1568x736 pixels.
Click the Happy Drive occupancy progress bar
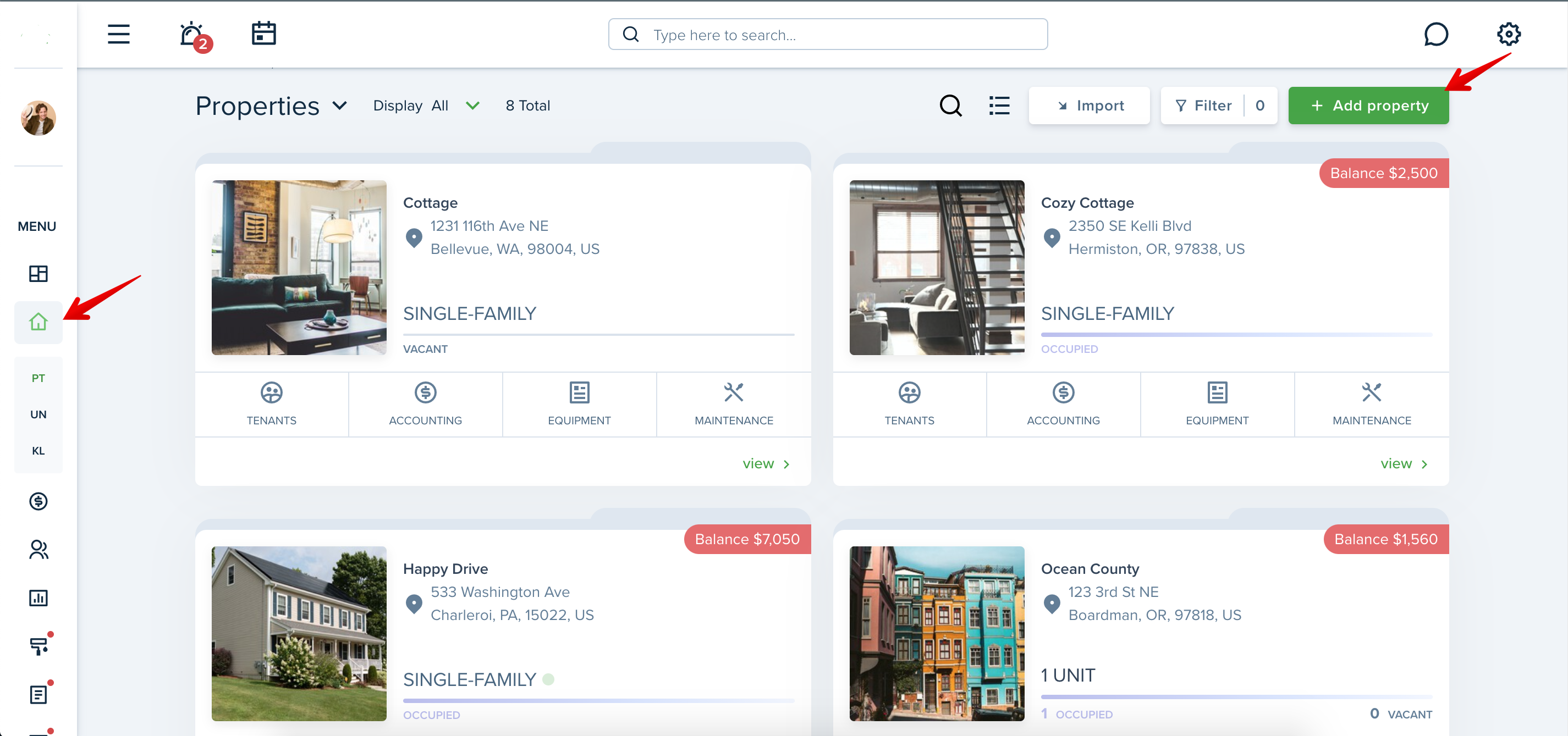click(598, 701)
